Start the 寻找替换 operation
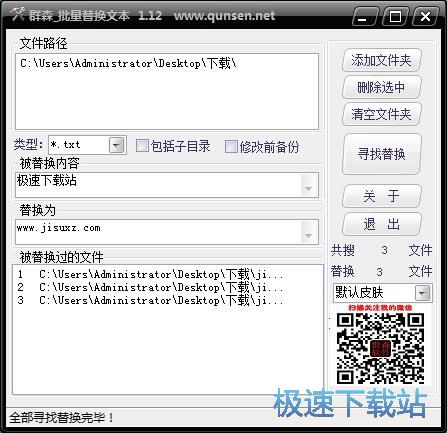The image size is (447, 433). coord(382,154)
